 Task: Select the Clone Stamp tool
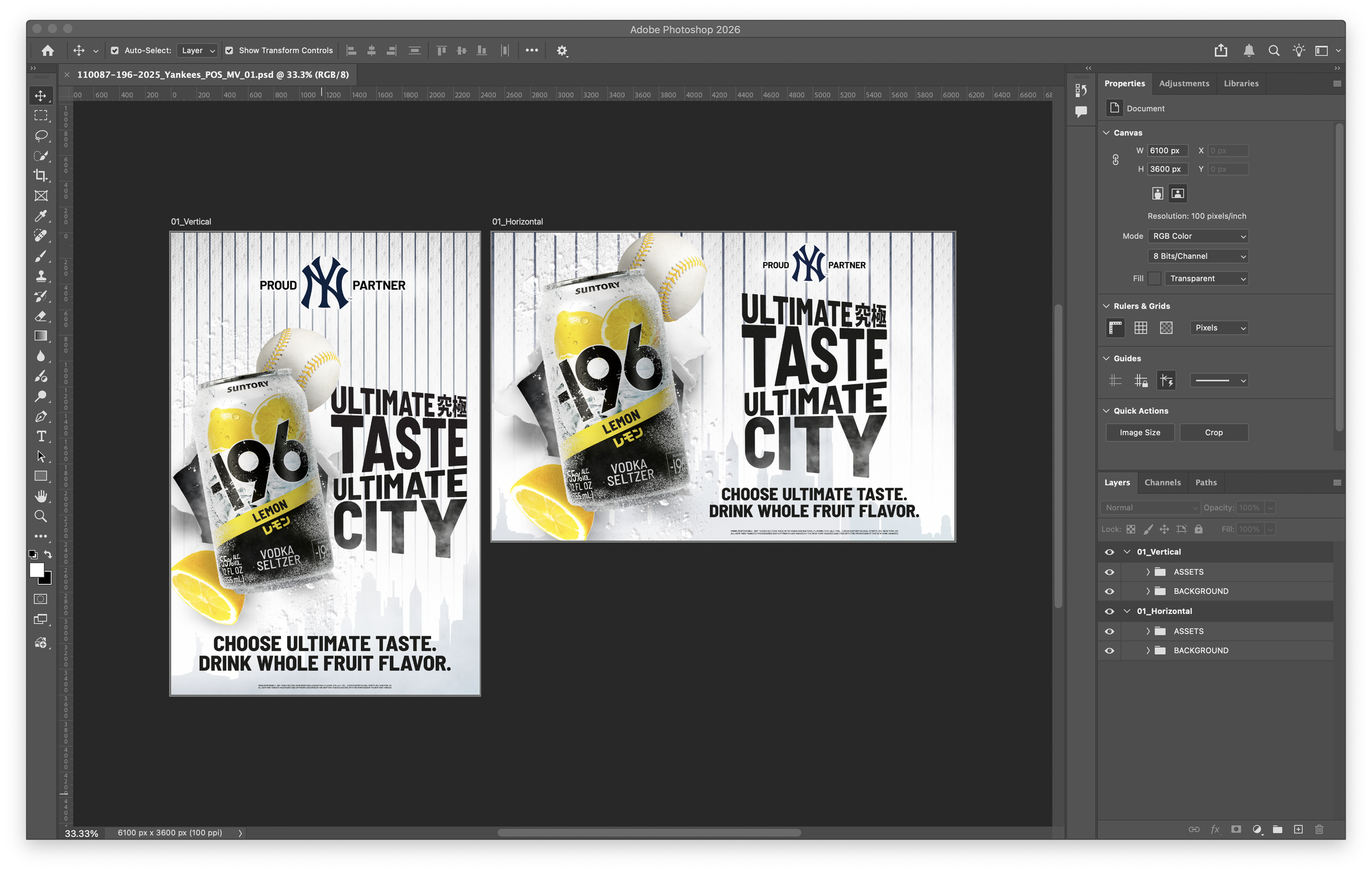pos(41,276)
